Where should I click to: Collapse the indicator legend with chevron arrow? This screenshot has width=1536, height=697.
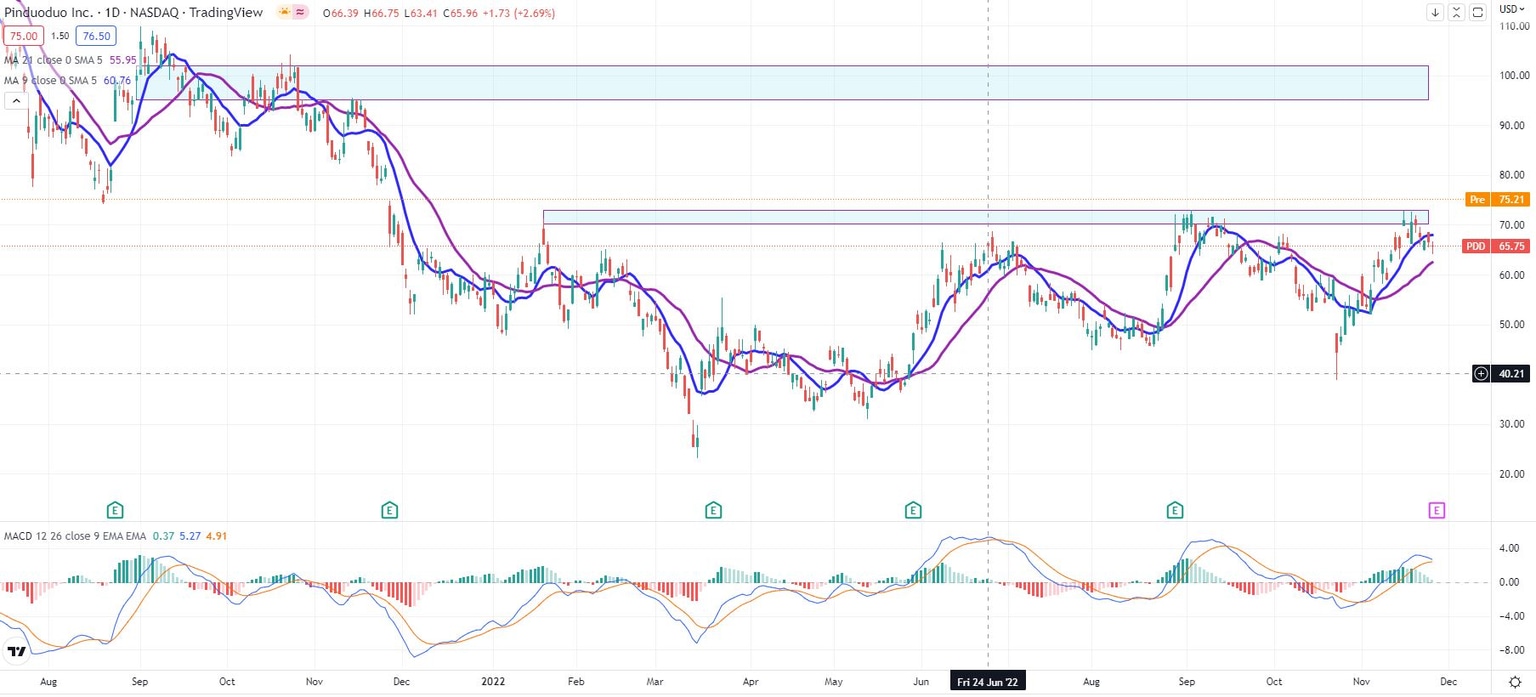15,101
